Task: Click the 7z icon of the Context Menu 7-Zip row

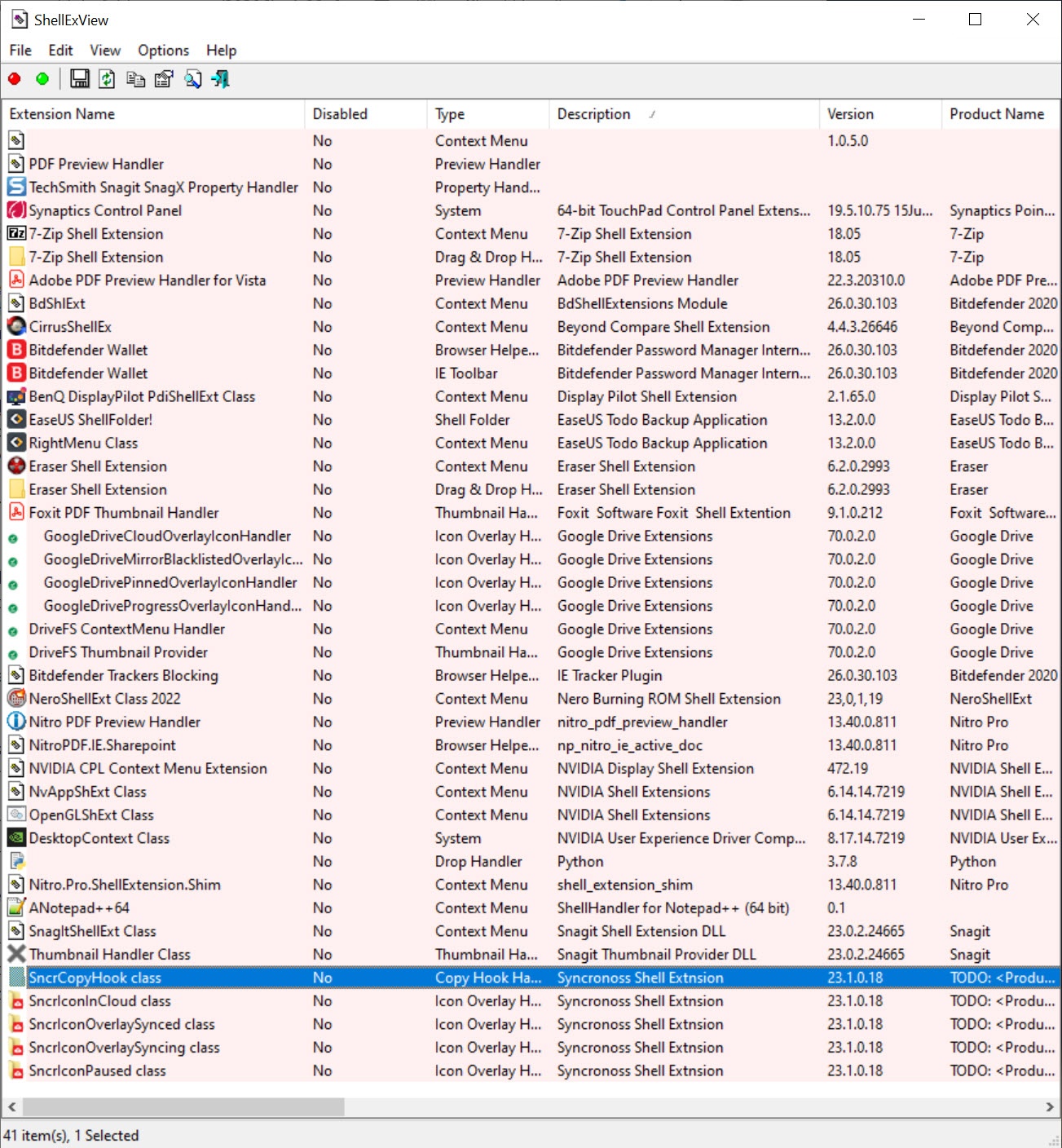Action: pyautogui.click(x=16, y=233)
